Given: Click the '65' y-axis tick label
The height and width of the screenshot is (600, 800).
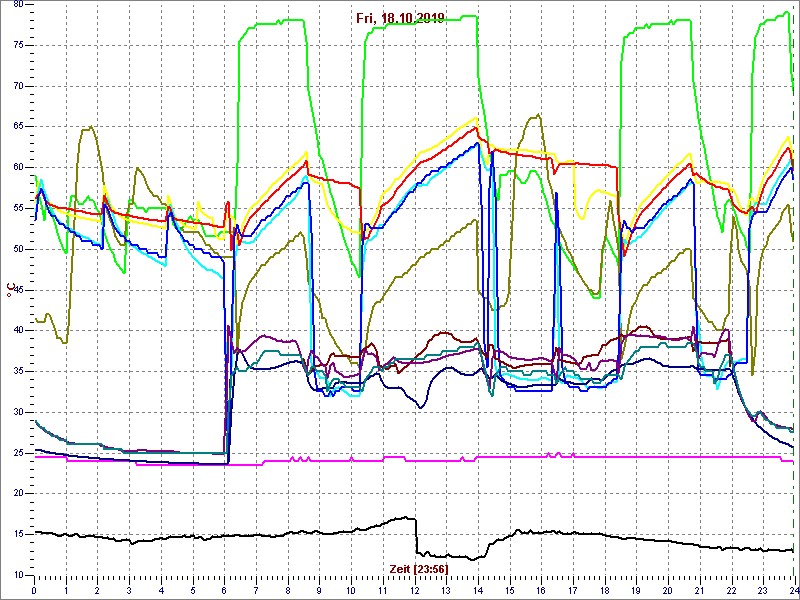Looking at the screenshot, I should tap(17, 127).
